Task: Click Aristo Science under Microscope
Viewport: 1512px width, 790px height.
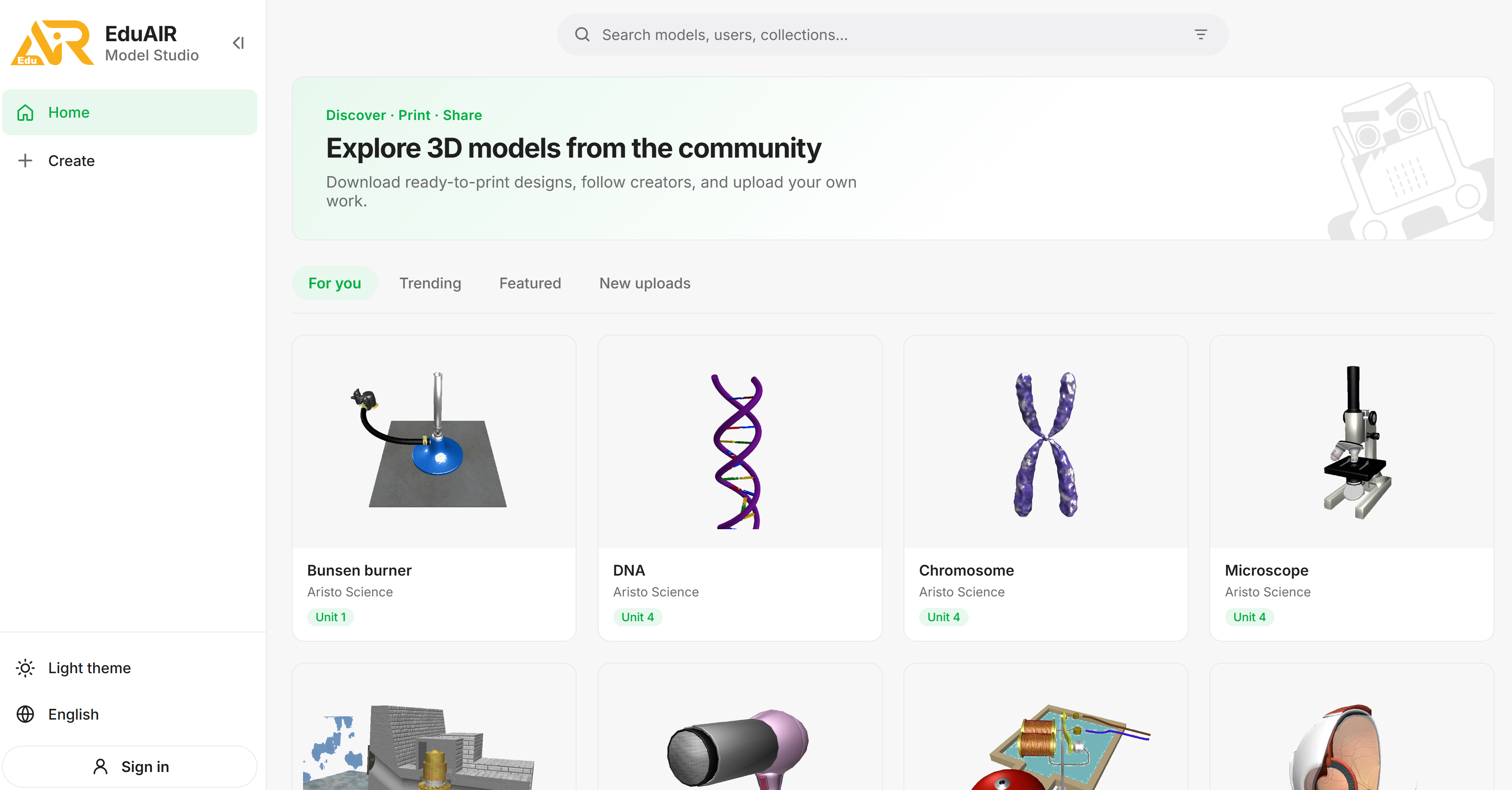Action: pyautogui.click(x=1267, y=592)
